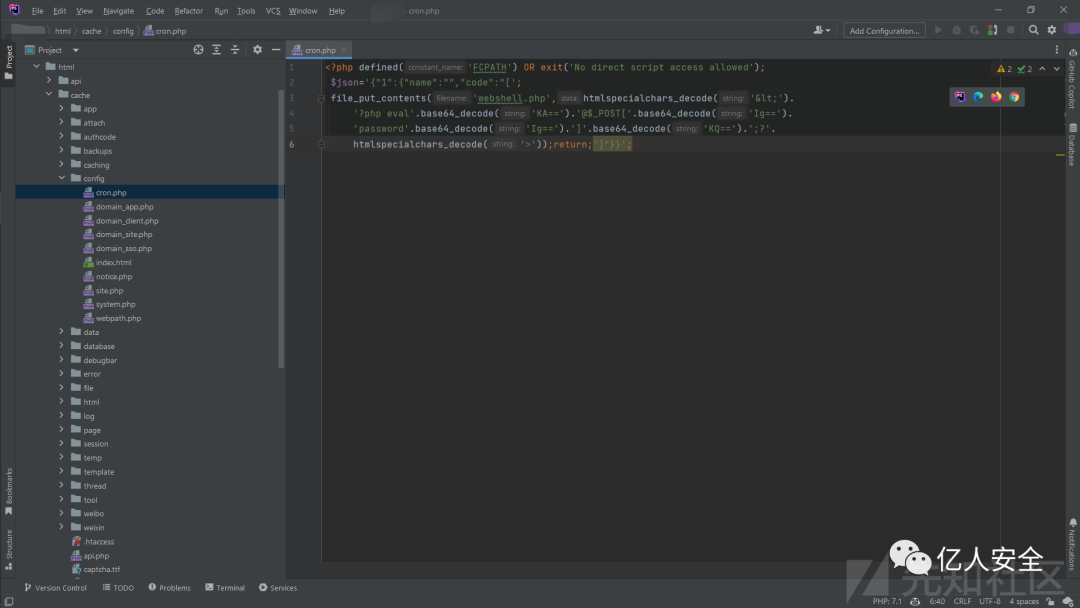Image resolution: width=1080 pixels, height=608 pixels.
Task: Open editor tabs more options menu
Action: tap(1057, 50)
